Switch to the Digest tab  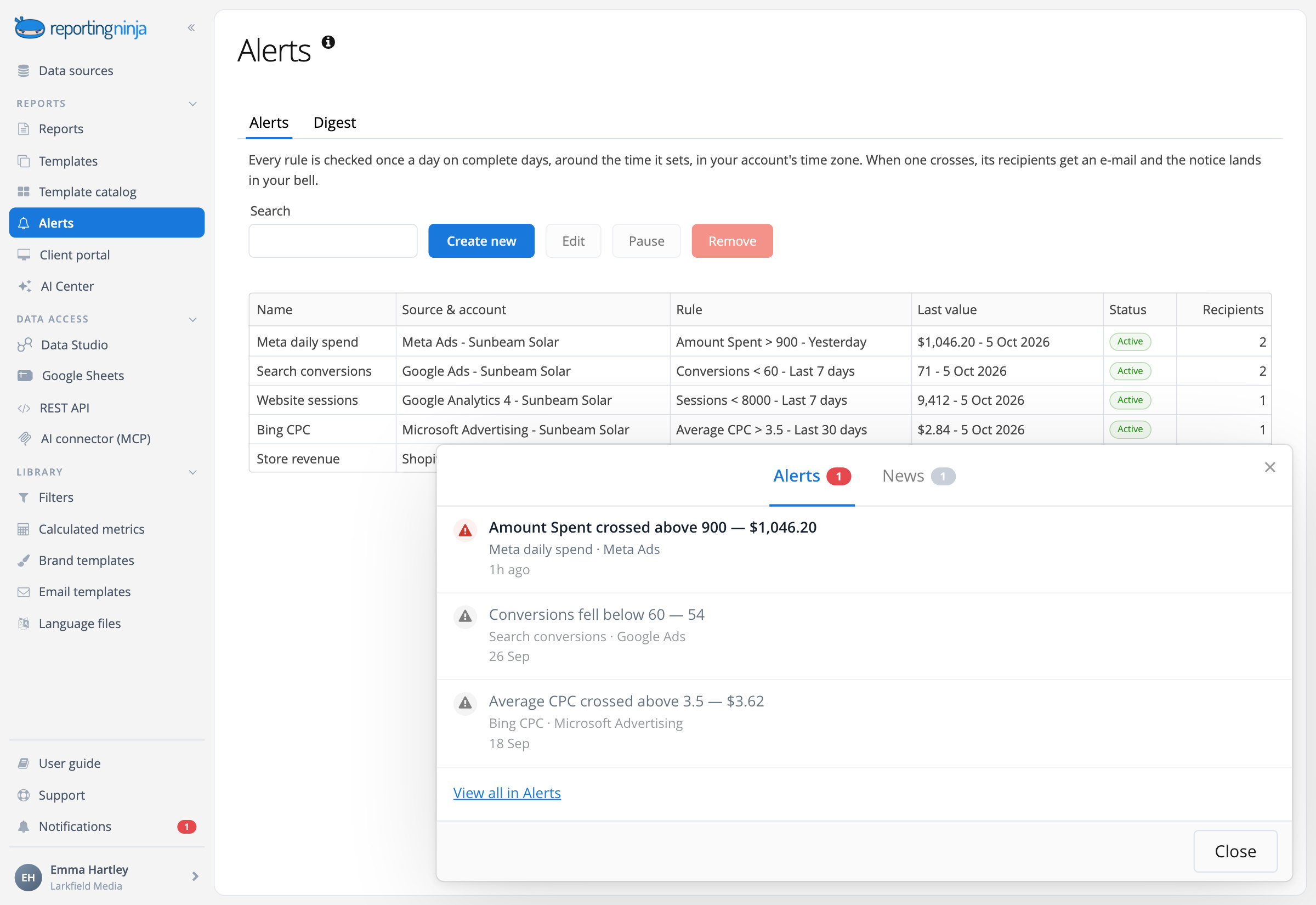coord(334,122)
